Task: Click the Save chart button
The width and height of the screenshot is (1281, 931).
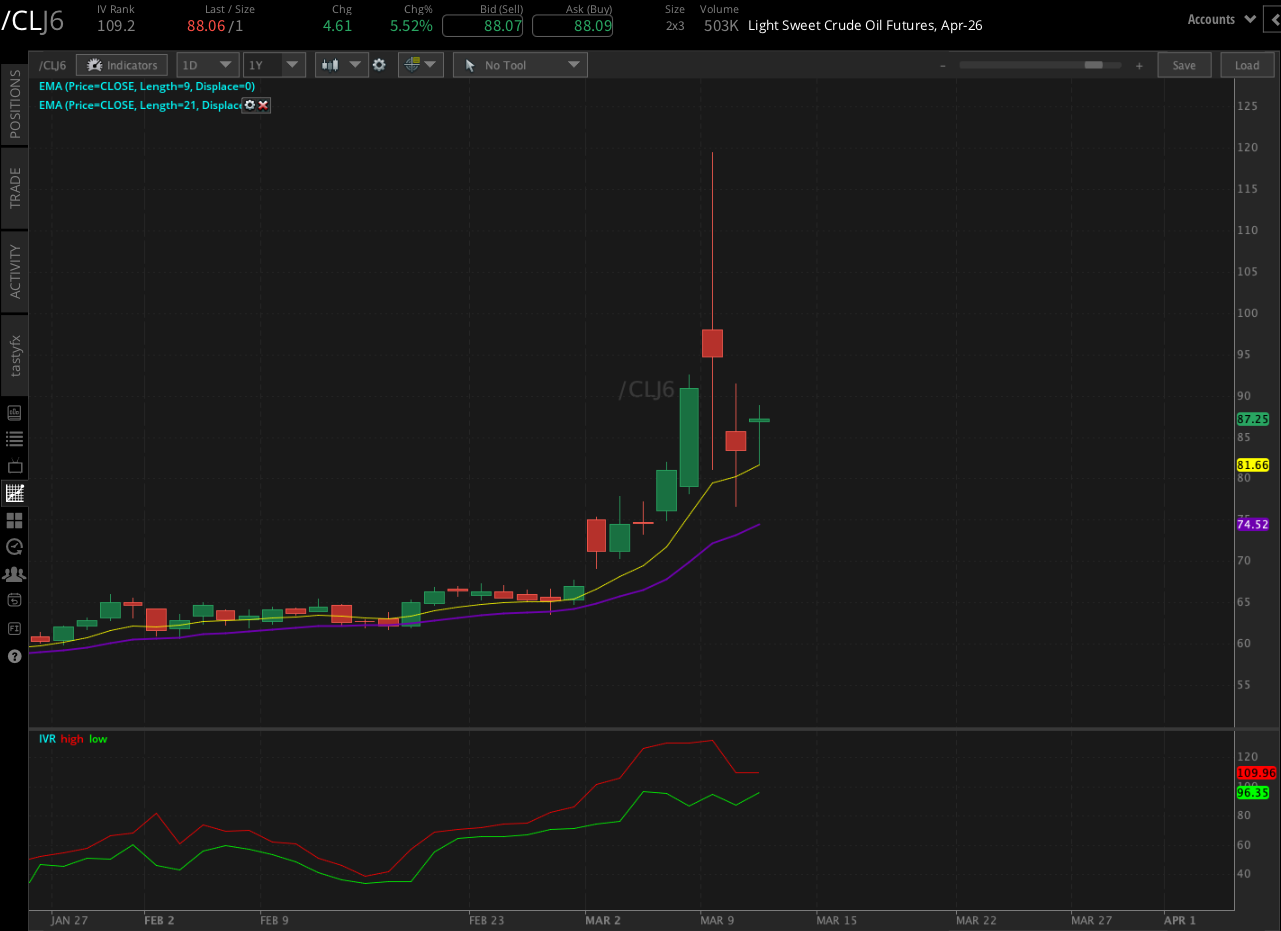Action: (1184, 64)
